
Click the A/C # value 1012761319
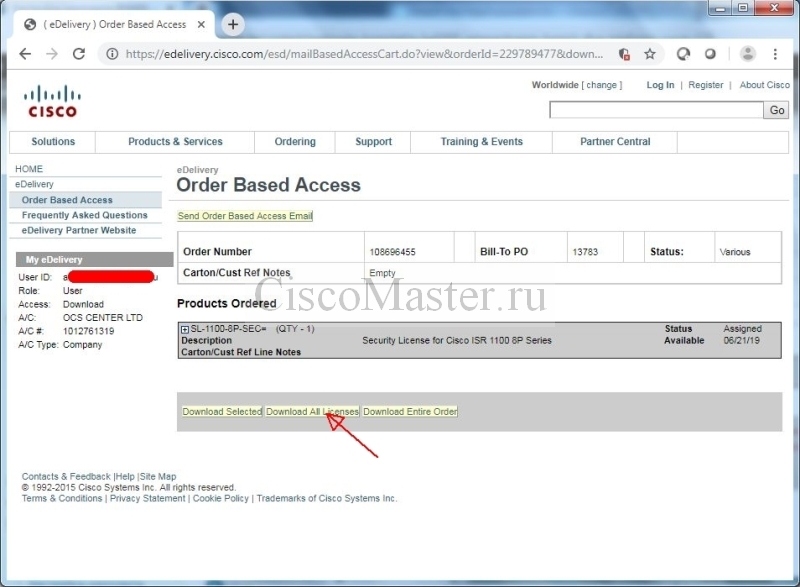(88, 331)
